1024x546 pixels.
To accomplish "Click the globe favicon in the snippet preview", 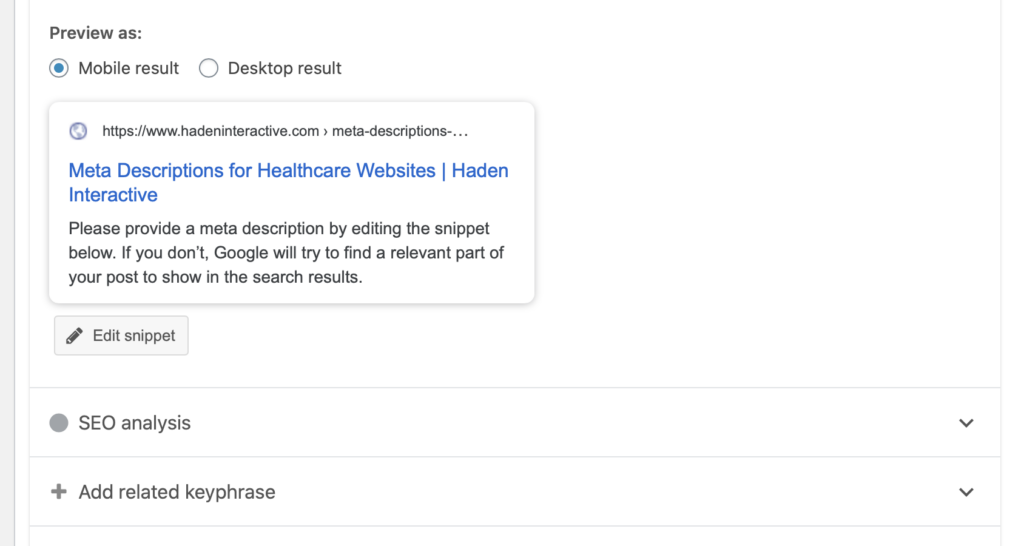I will pos(78,131).
